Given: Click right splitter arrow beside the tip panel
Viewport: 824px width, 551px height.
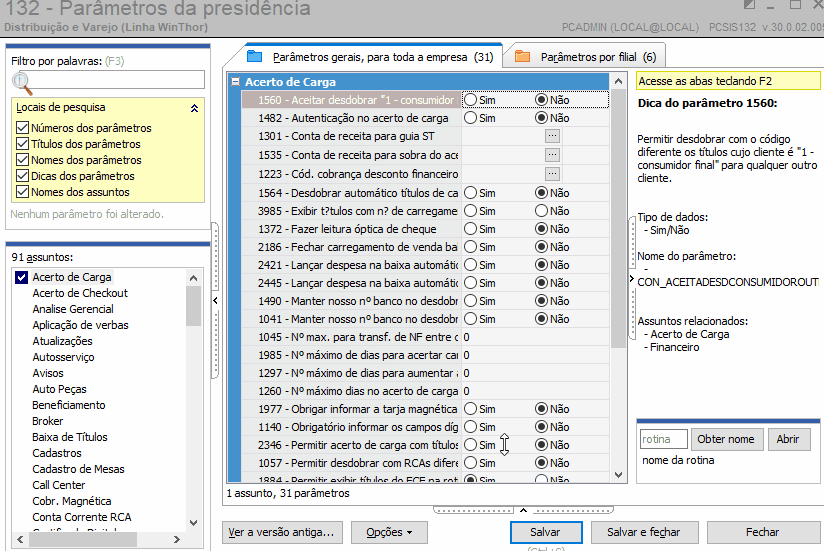Looking at the screenshot, I should click(632, 279).
